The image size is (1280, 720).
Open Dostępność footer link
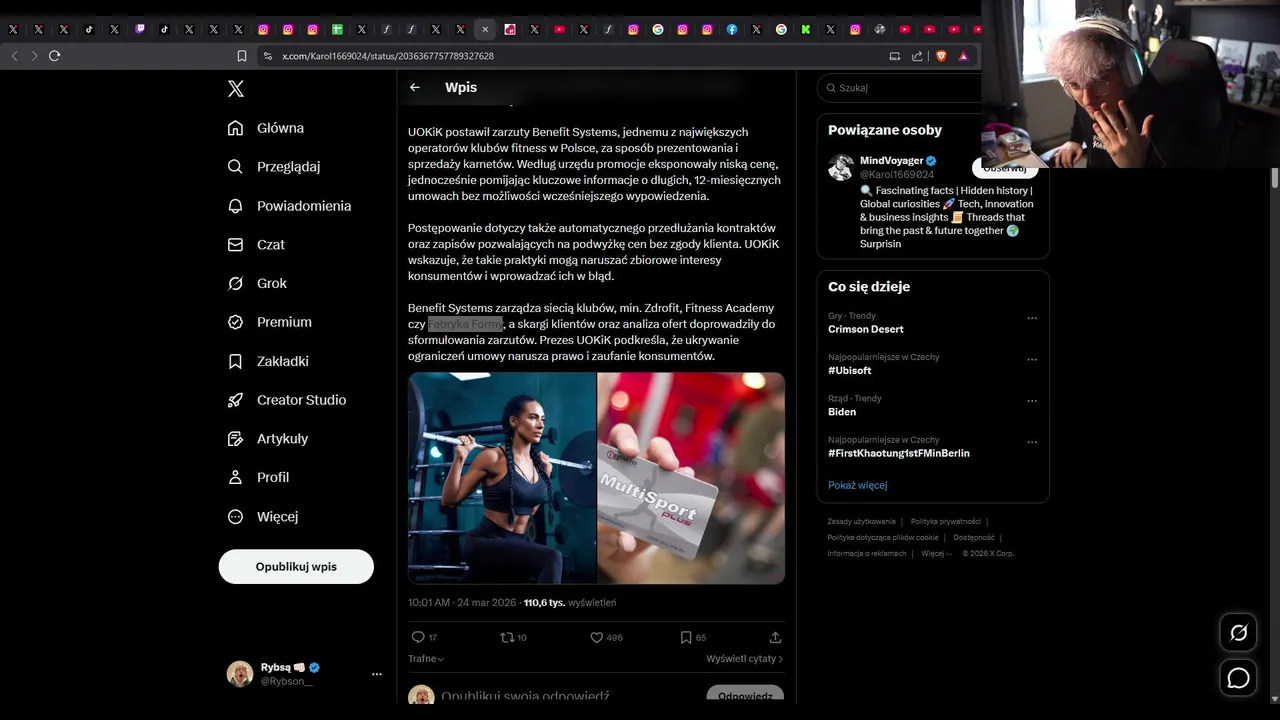(x=974, y=538)
